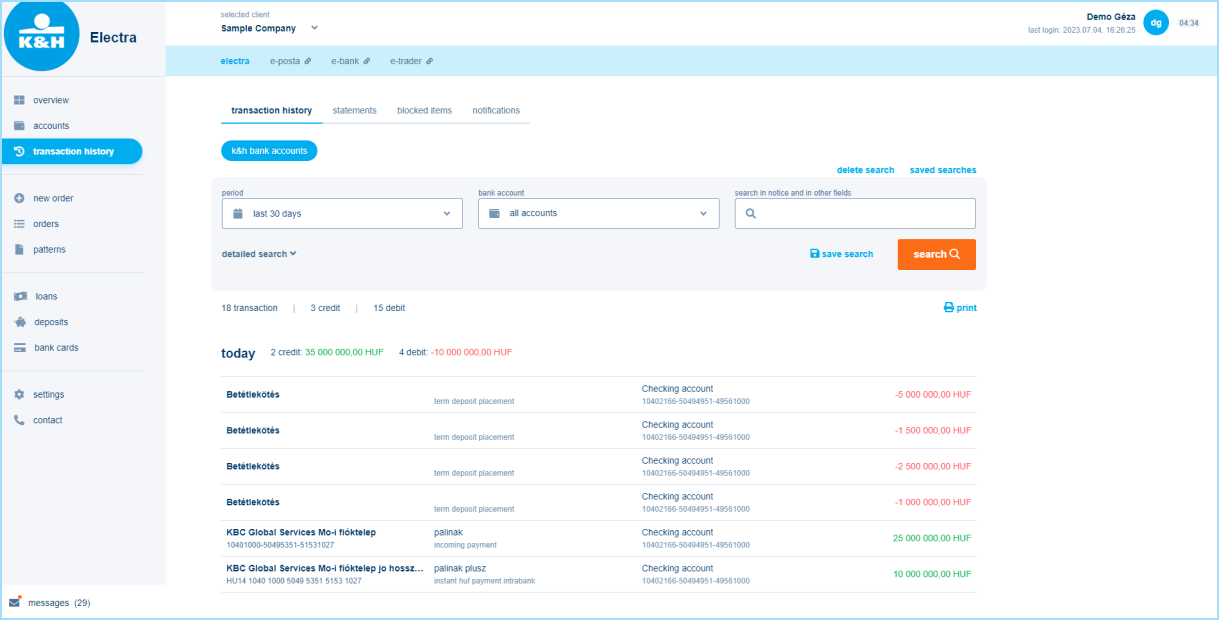Open the settings gear icon
Screen dimensions: 1219x620
click(x=20, y=394)
